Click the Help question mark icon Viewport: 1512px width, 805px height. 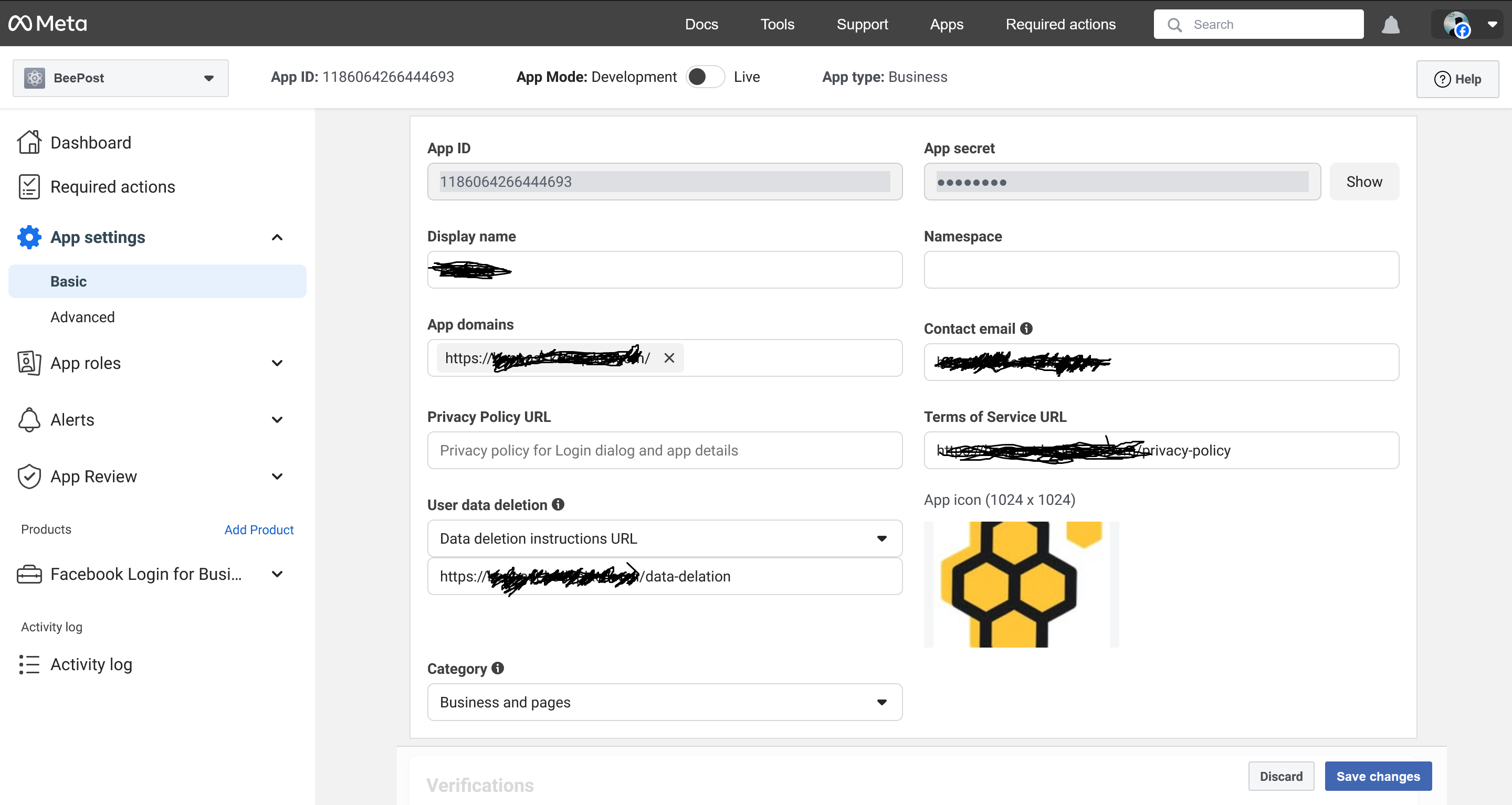click(1442, 79)
